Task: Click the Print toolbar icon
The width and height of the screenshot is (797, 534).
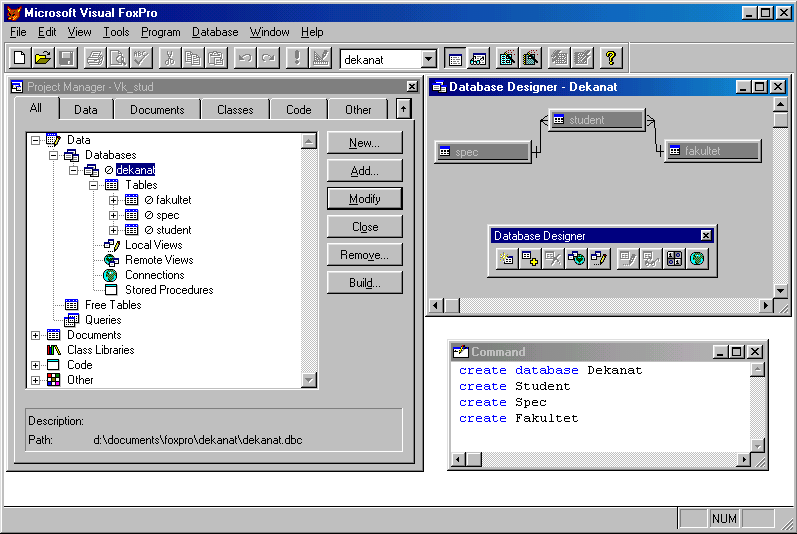Action: [x=95, y=58]
